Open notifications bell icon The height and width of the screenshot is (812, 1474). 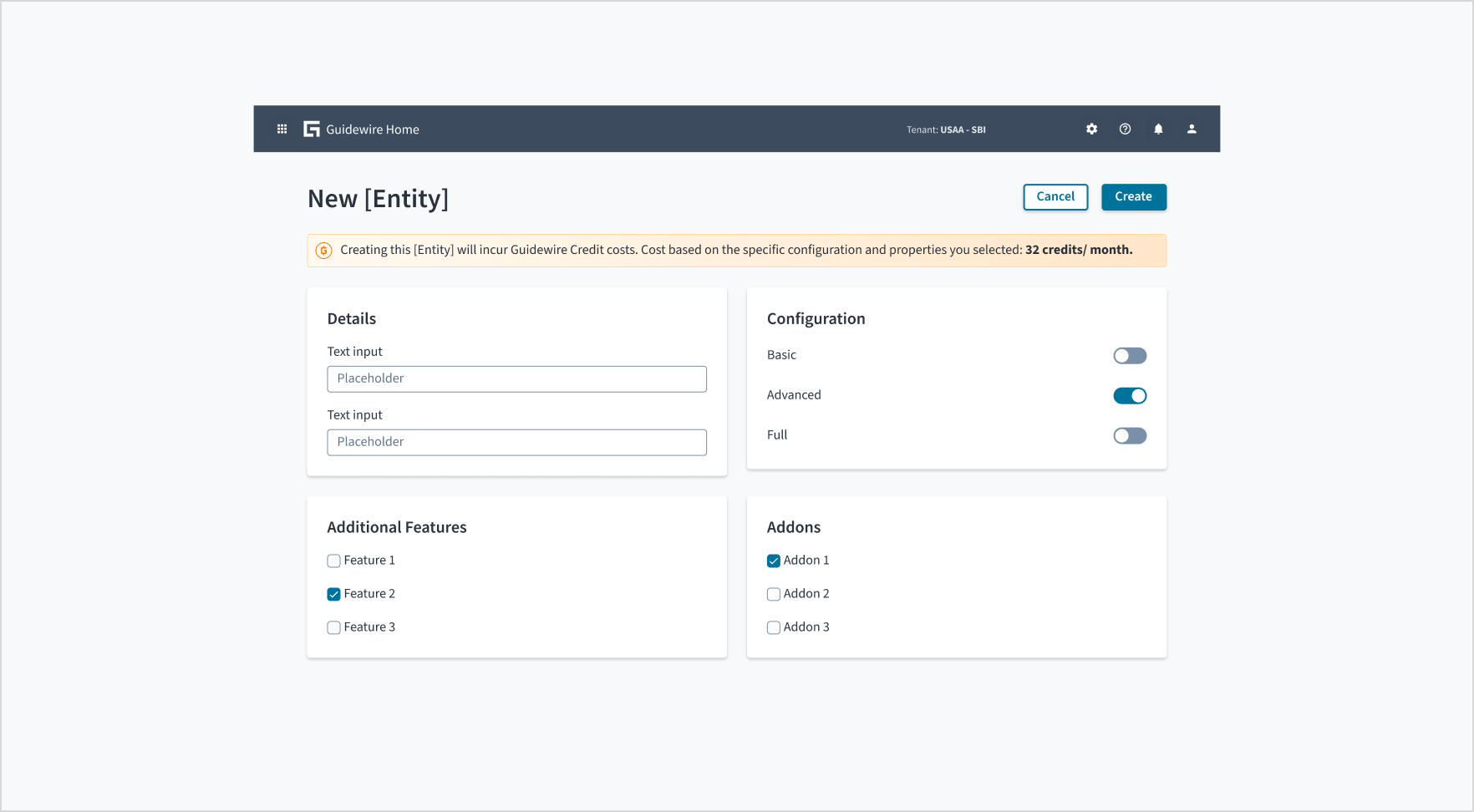coord(1158,129)
